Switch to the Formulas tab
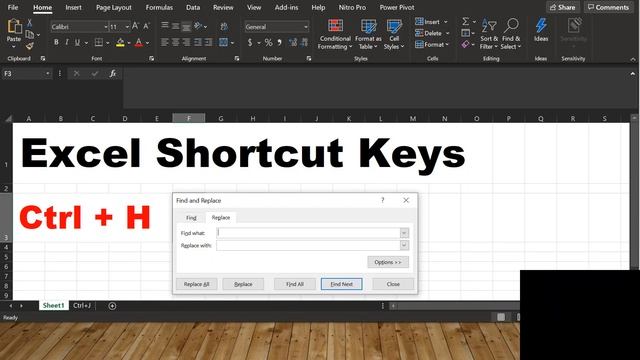The height and width of the screenshot is (360, 640). point(159,7)
